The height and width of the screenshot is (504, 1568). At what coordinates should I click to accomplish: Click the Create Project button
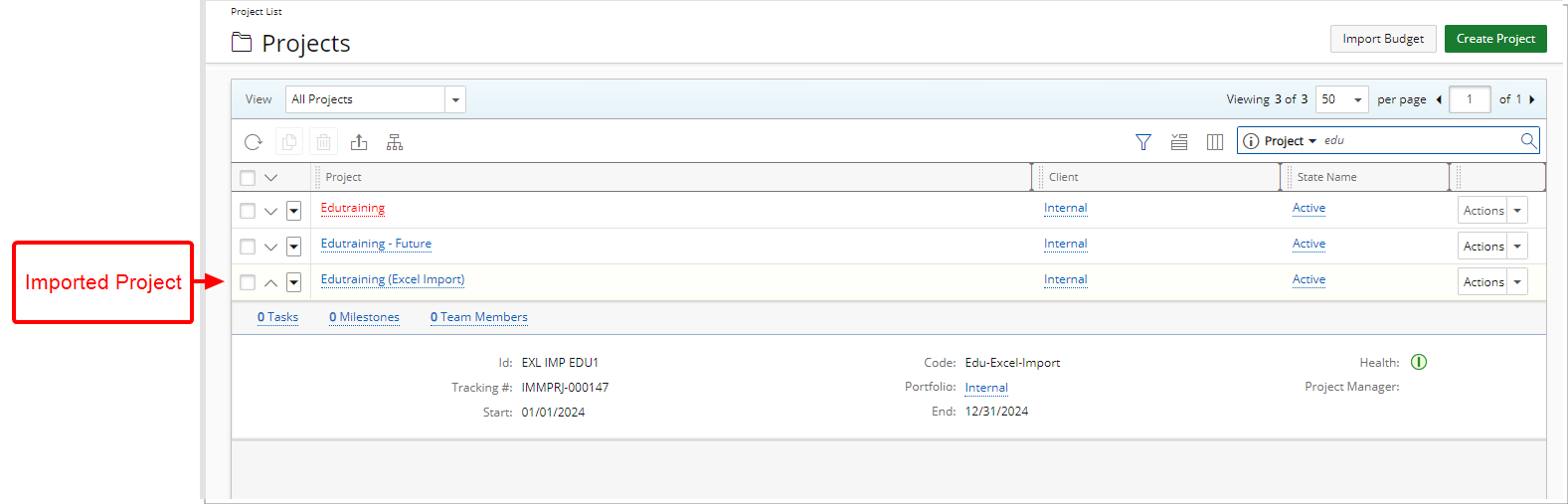1494,39
